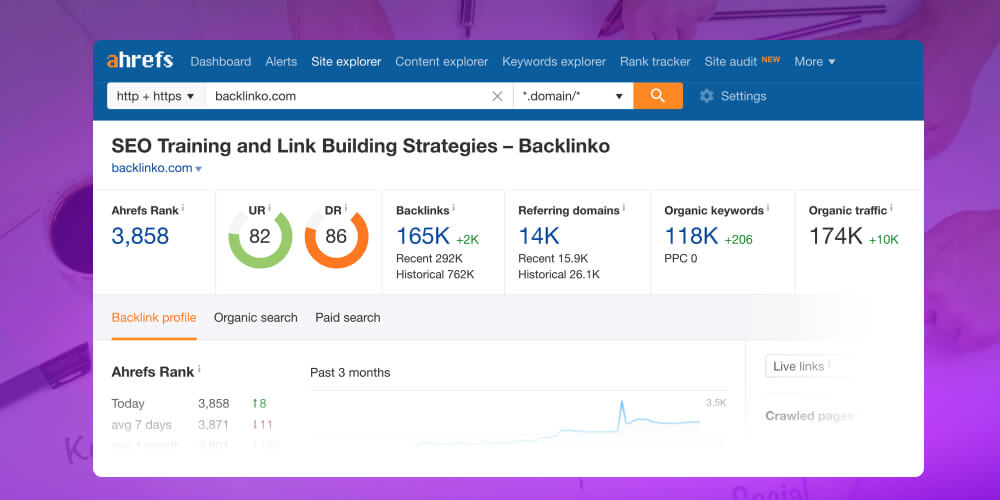
Task: Expand the backlinko.com URL dropdown arrow
Action: click(x=198, y=169)
